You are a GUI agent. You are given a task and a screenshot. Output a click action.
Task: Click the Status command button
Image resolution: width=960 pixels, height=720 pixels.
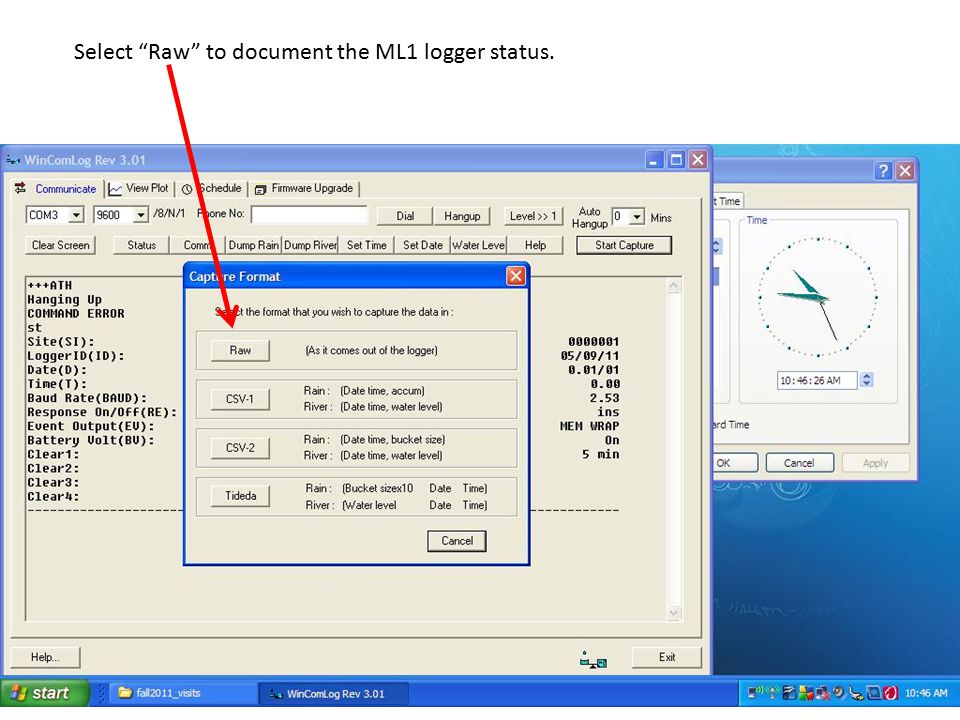pos(141,245)
